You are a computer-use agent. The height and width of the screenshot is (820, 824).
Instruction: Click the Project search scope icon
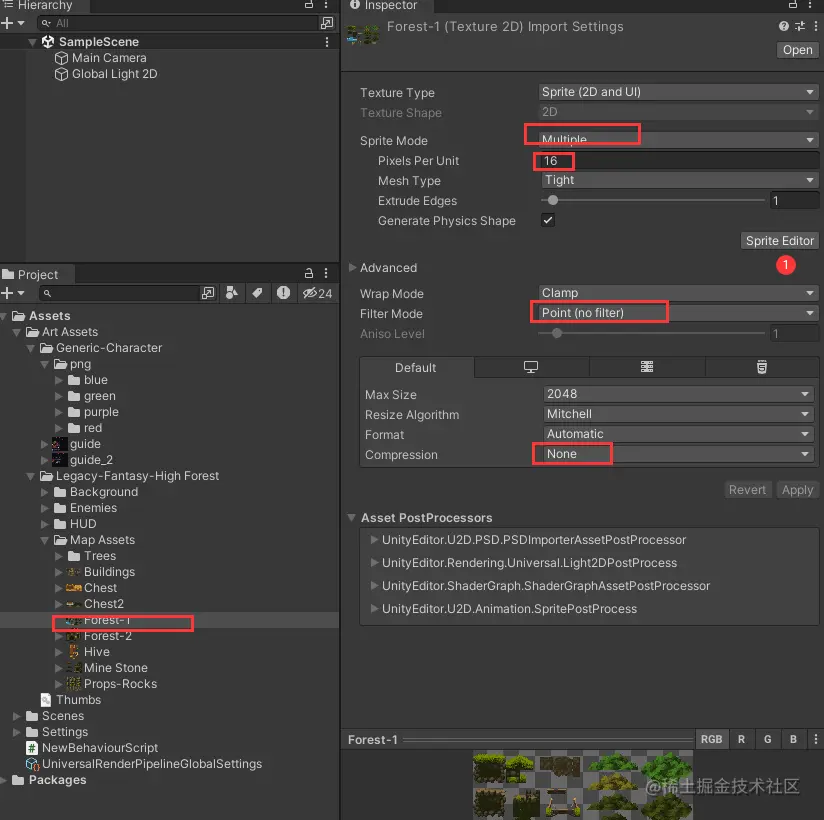click(x=208, y=293)
